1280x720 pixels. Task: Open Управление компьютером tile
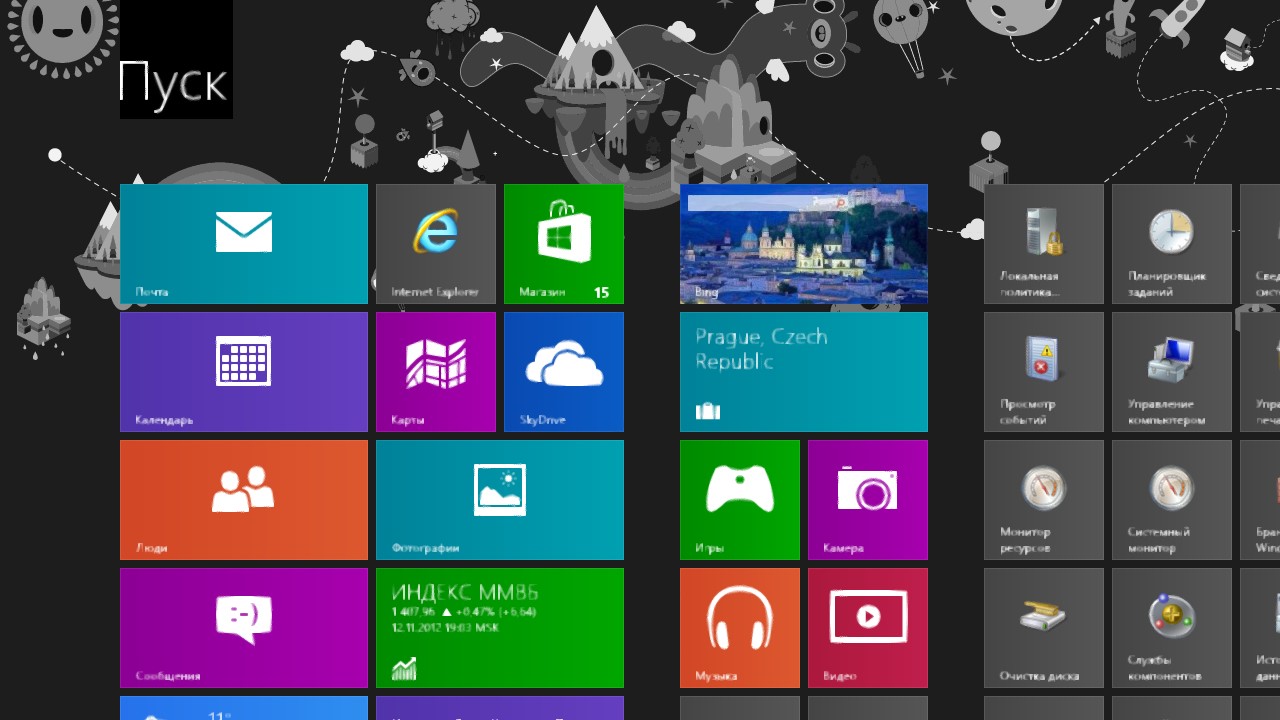click(1172, 372)
